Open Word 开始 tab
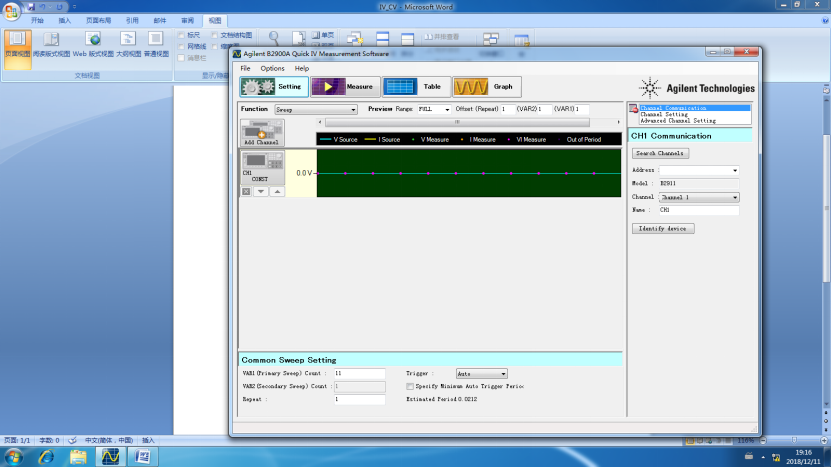The image size is (831, 468). point(37,21)
